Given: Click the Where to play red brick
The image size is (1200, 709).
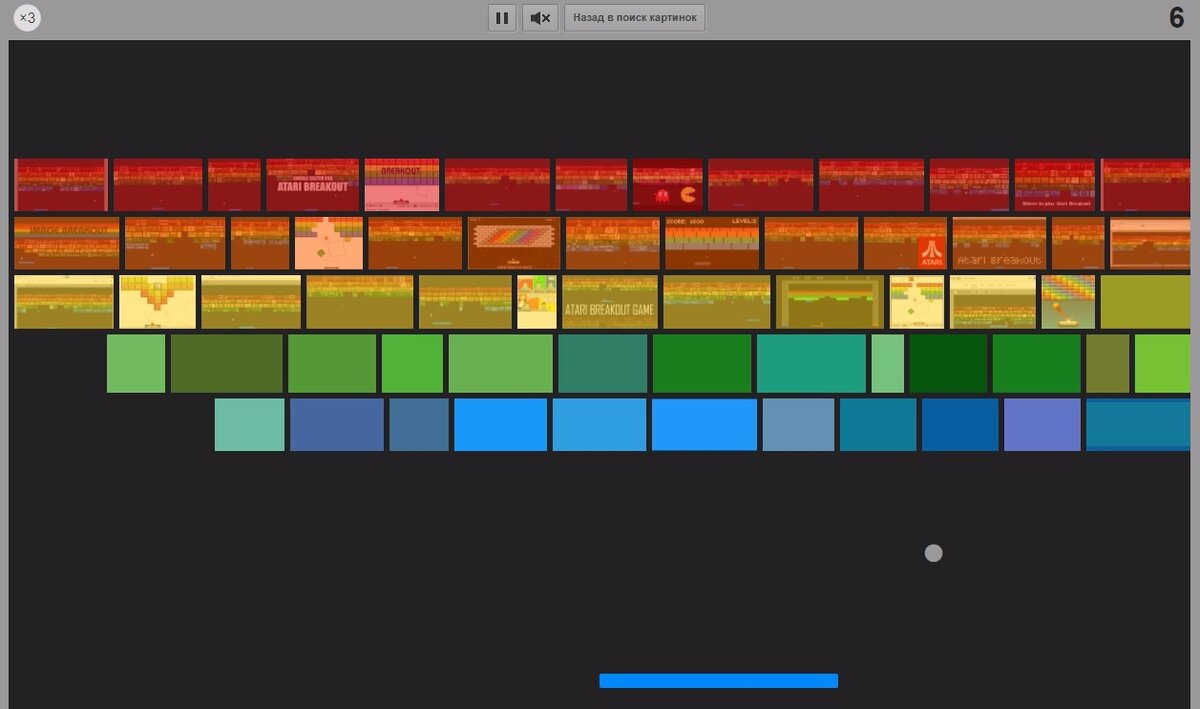Looking at the screenshot, I should click(x=1055, y=185).
